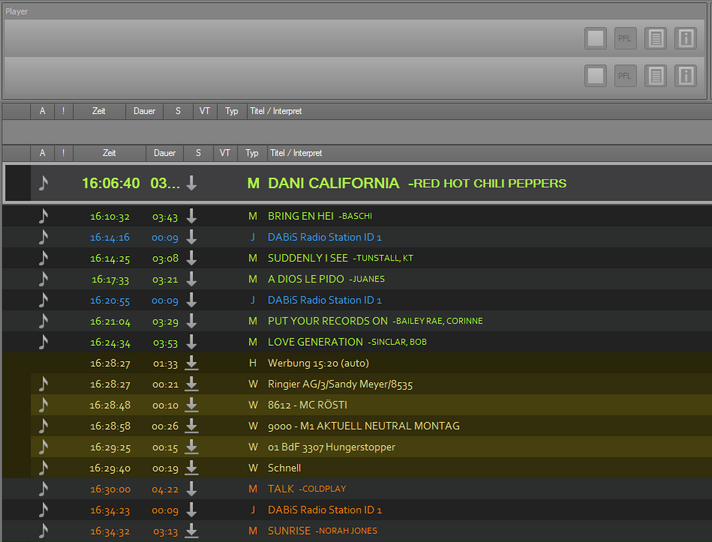Select the upper Zeit column header

click(99, 111)
